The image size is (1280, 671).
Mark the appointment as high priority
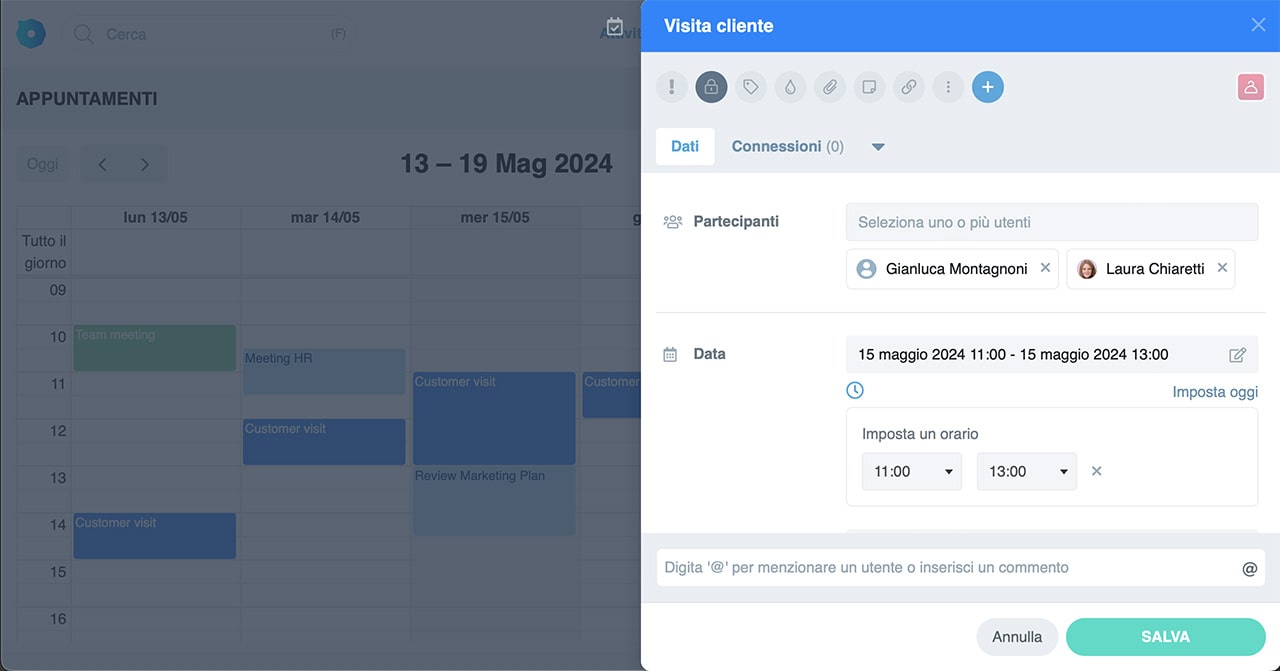pos(671,87)
